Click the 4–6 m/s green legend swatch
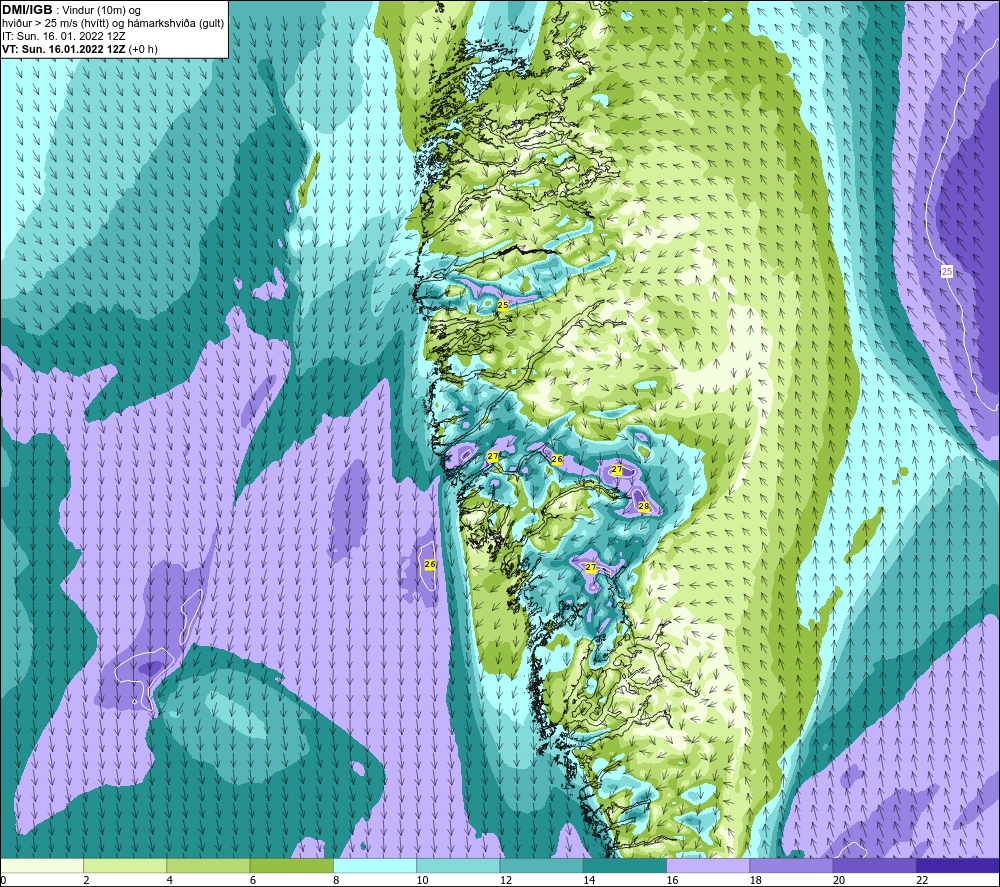 (209, 865)
